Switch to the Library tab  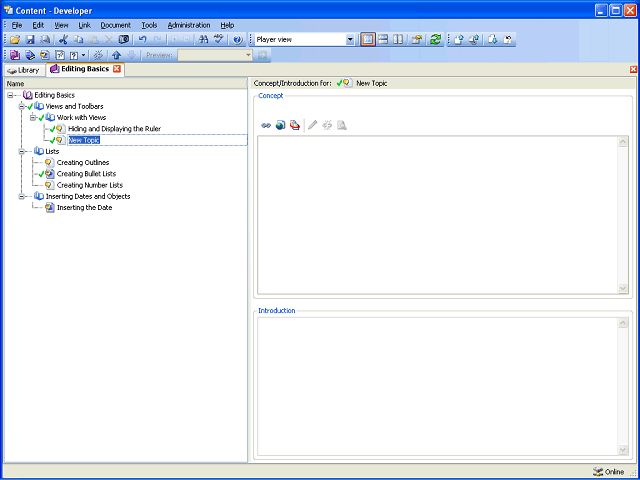(24, 70)
